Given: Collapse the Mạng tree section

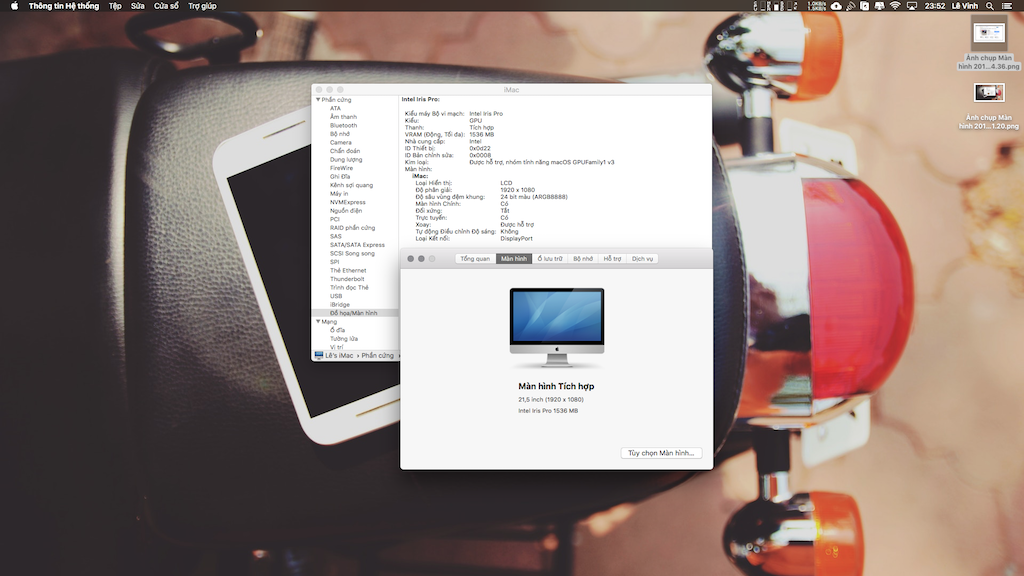Looking at the screenshot, I should (318, 321).
